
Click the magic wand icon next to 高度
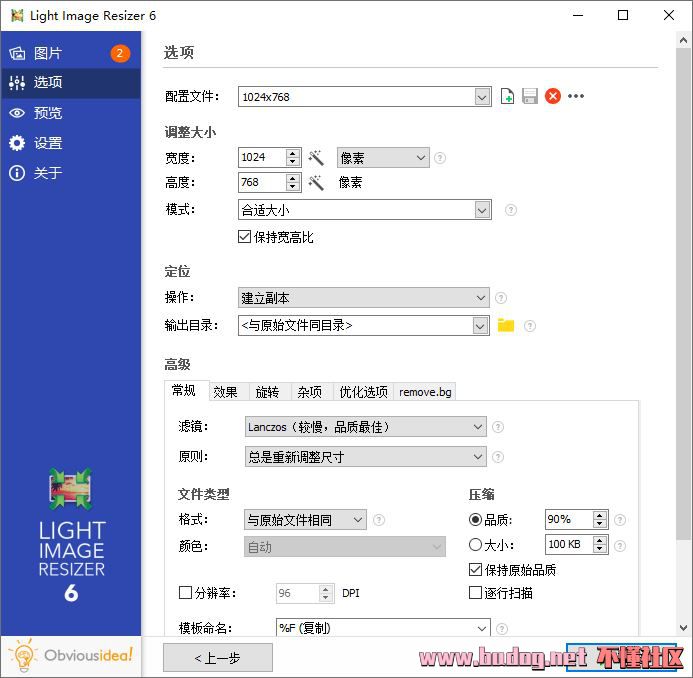(316, 183)
